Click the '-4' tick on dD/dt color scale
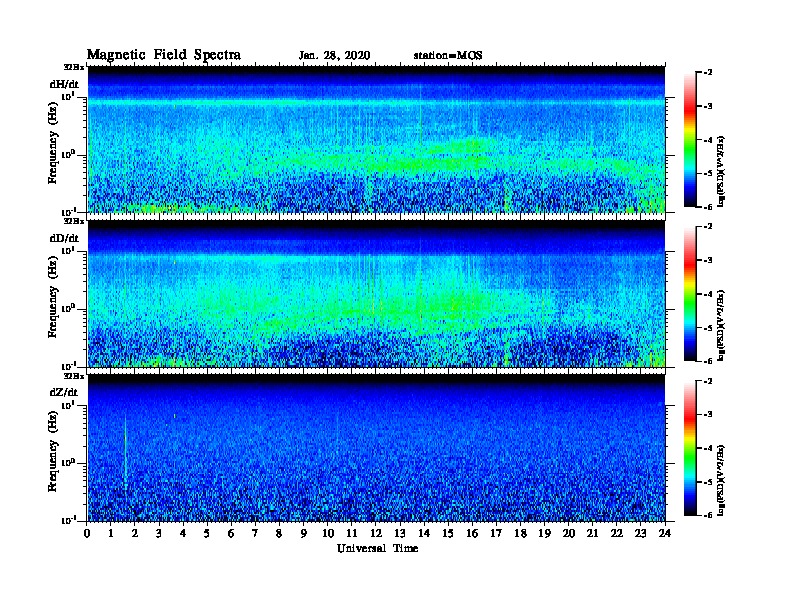This screenshot has height=612, width=792. (x=708, y=294)
